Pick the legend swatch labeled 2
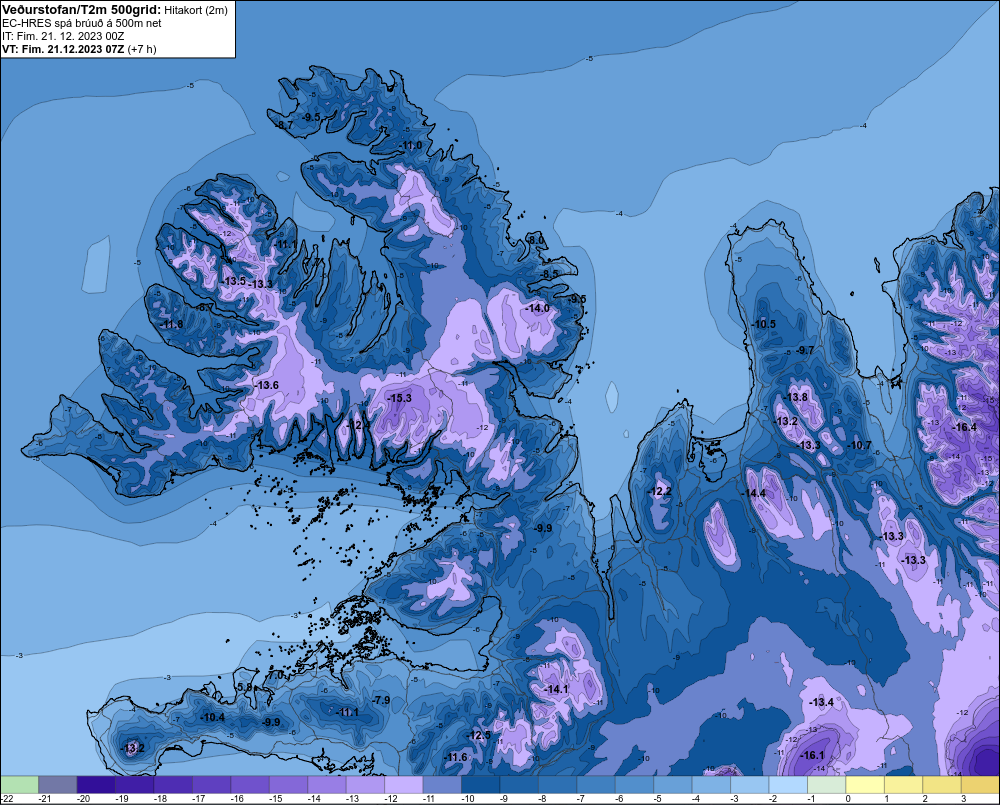The height and width of the screenshot is (805, 1000). (x=942, y=784)
